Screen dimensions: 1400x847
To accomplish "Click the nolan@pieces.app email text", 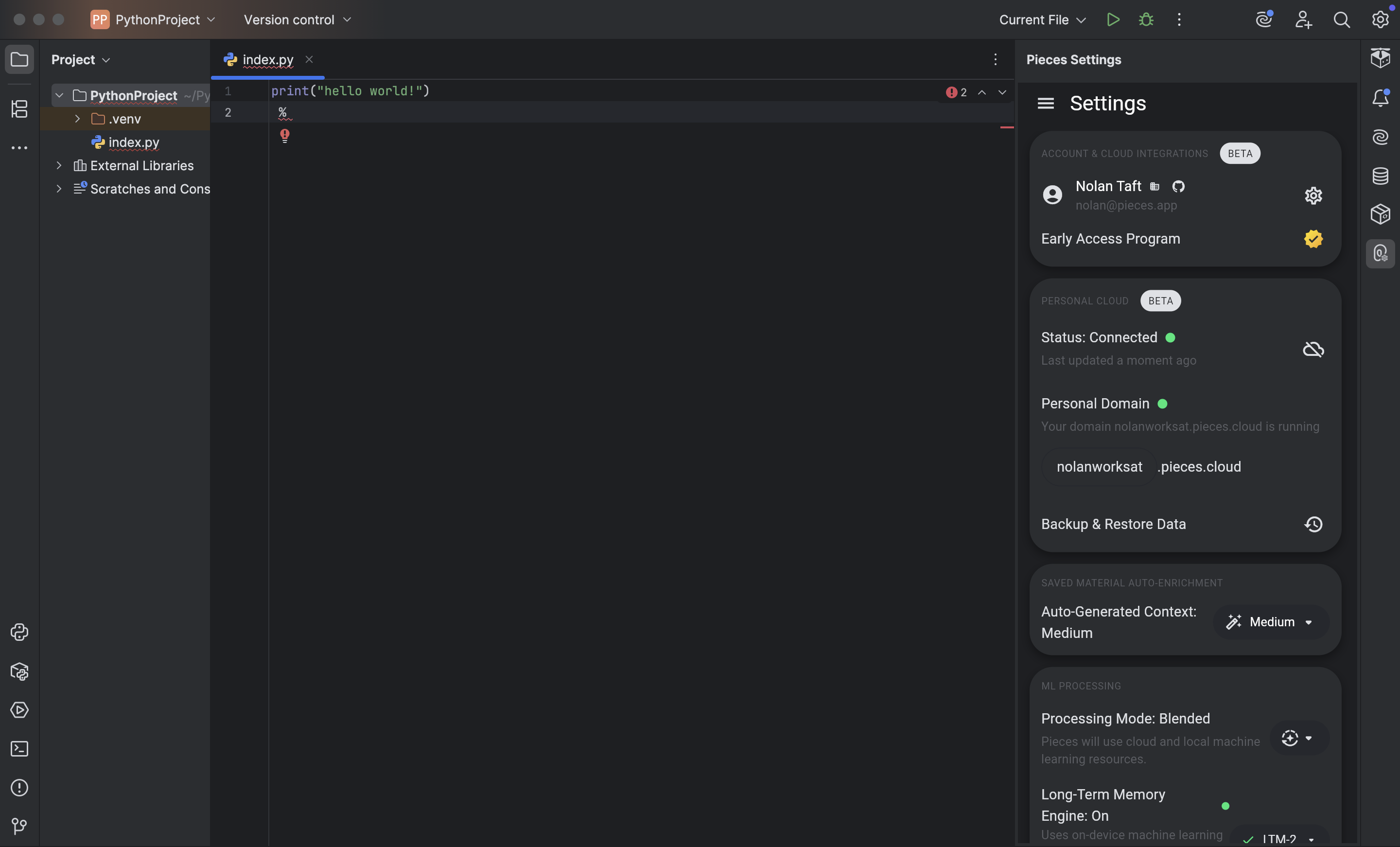I will [x=1126, y=205].
